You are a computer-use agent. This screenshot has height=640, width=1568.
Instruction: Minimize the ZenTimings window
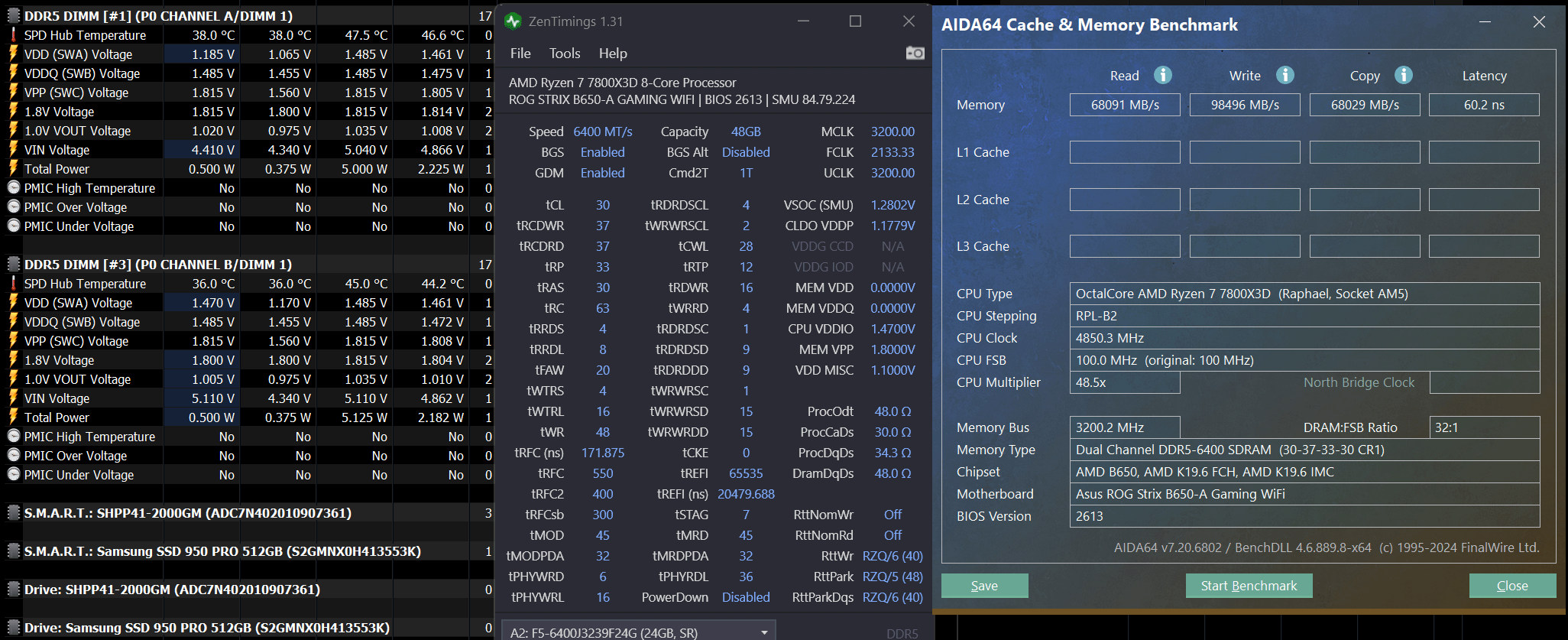tap(803, 21)
